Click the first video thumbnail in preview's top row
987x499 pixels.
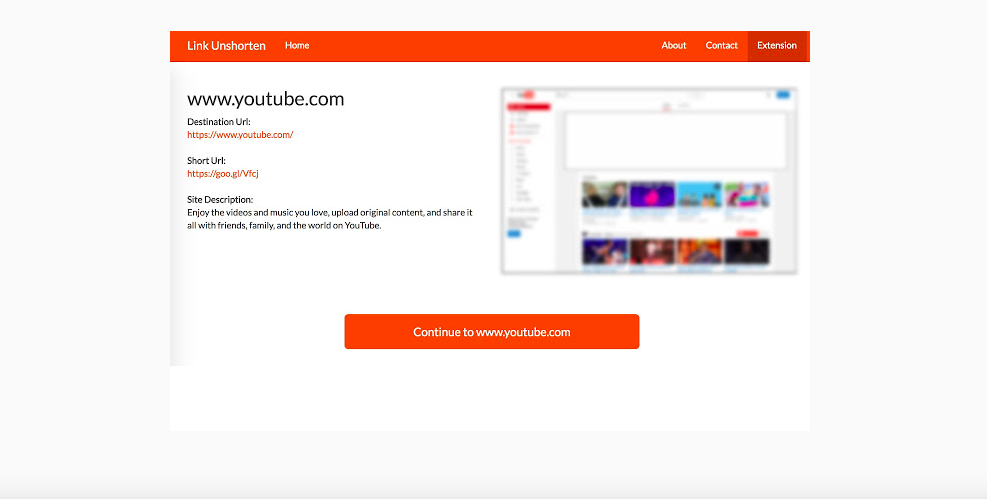point(604,194)
